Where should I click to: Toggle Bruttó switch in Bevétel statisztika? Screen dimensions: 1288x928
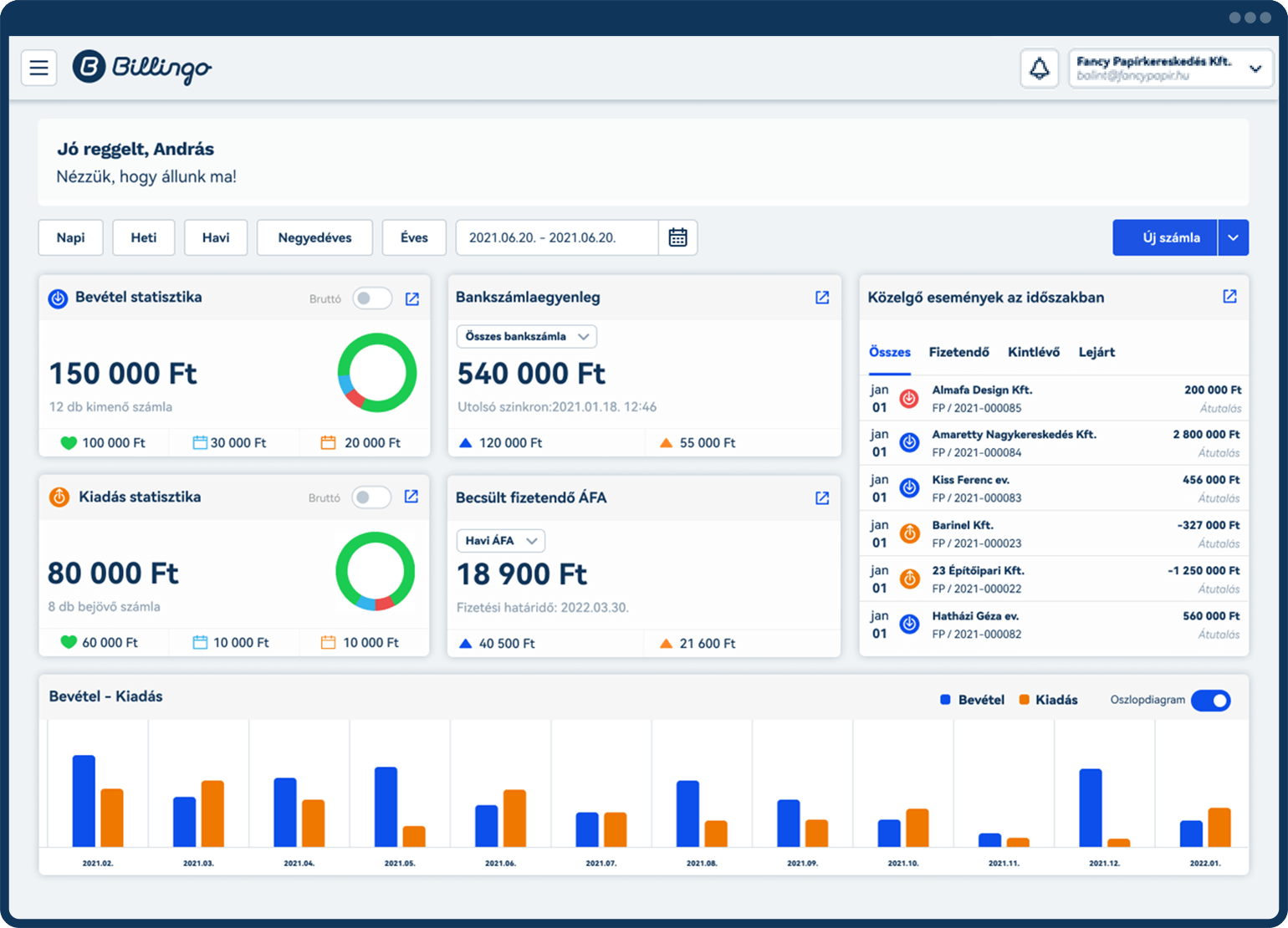(372, 298)
